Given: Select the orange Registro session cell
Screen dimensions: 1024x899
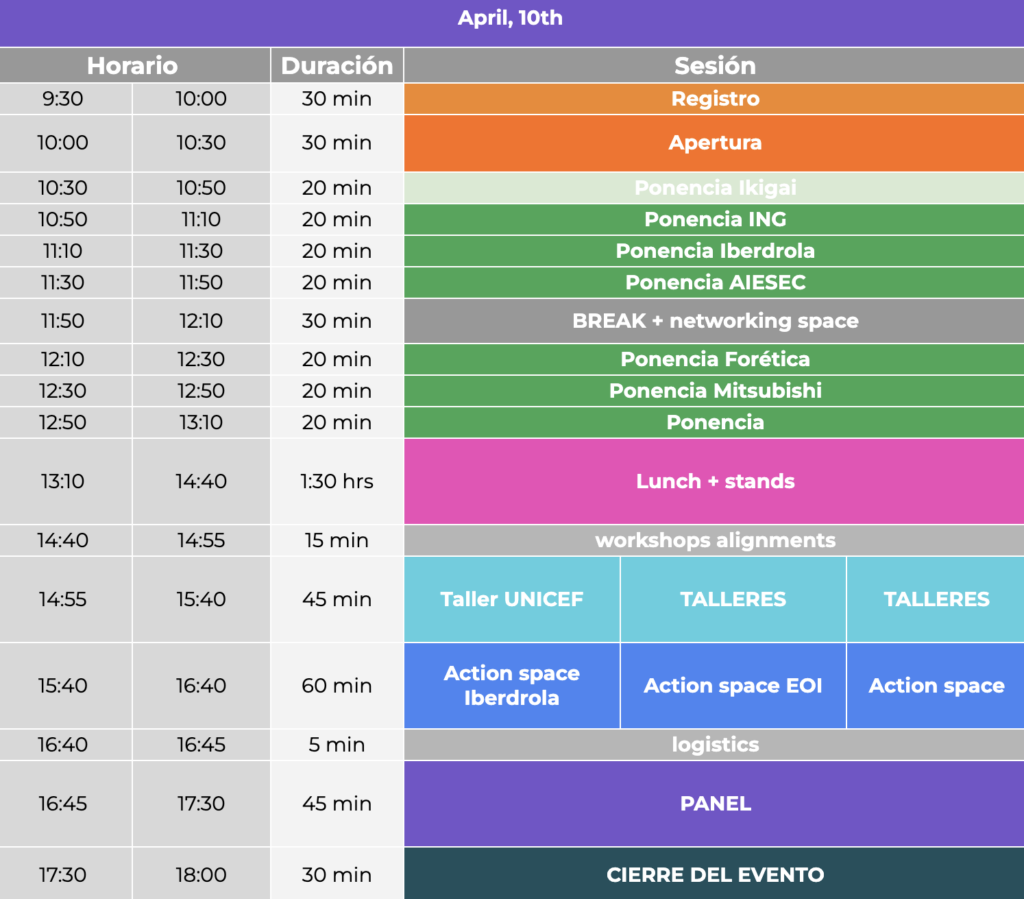Looking at the screenshot, I should click(x=714, y=99).
